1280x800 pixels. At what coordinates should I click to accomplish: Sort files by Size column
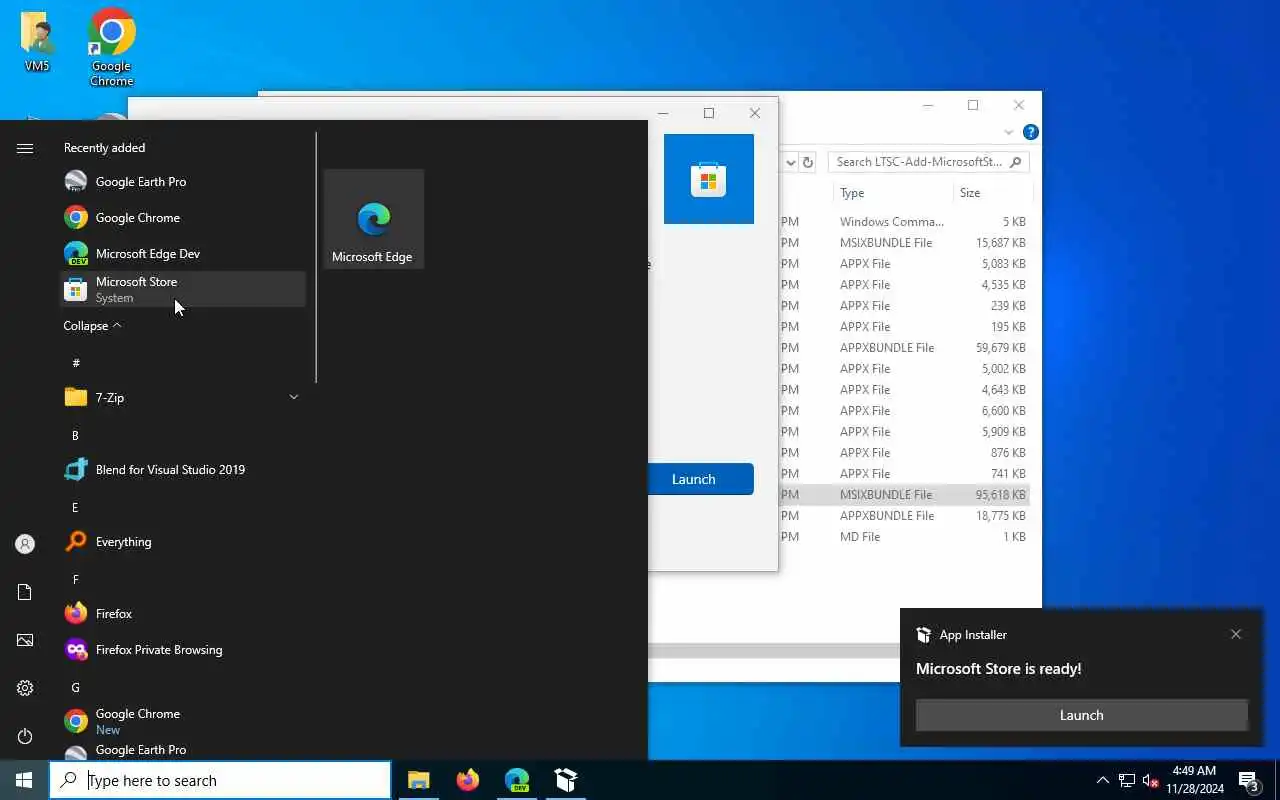(x=970, y=193)
